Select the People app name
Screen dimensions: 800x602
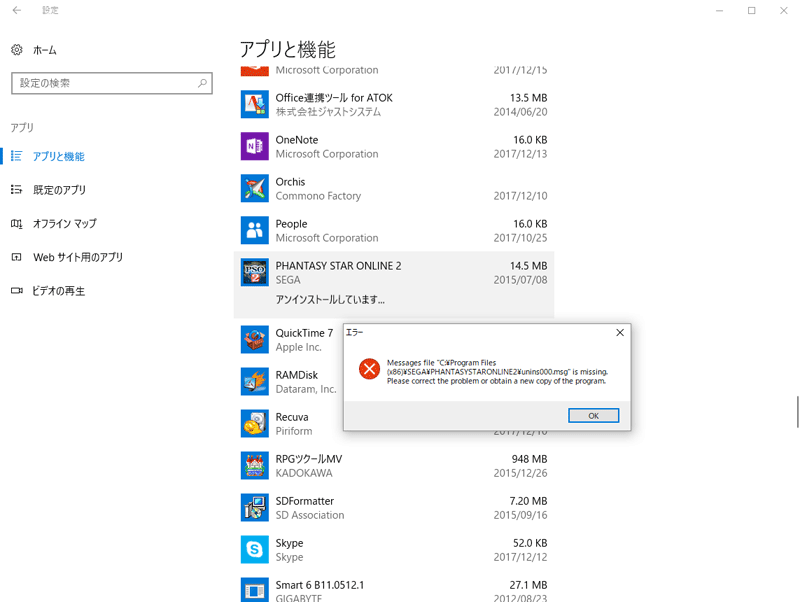291,224
